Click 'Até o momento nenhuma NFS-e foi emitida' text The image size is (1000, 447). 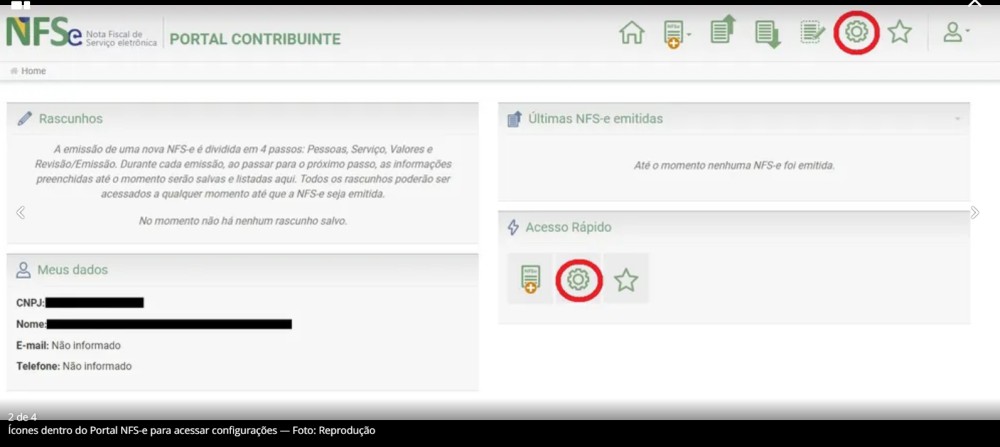[734, 166]
